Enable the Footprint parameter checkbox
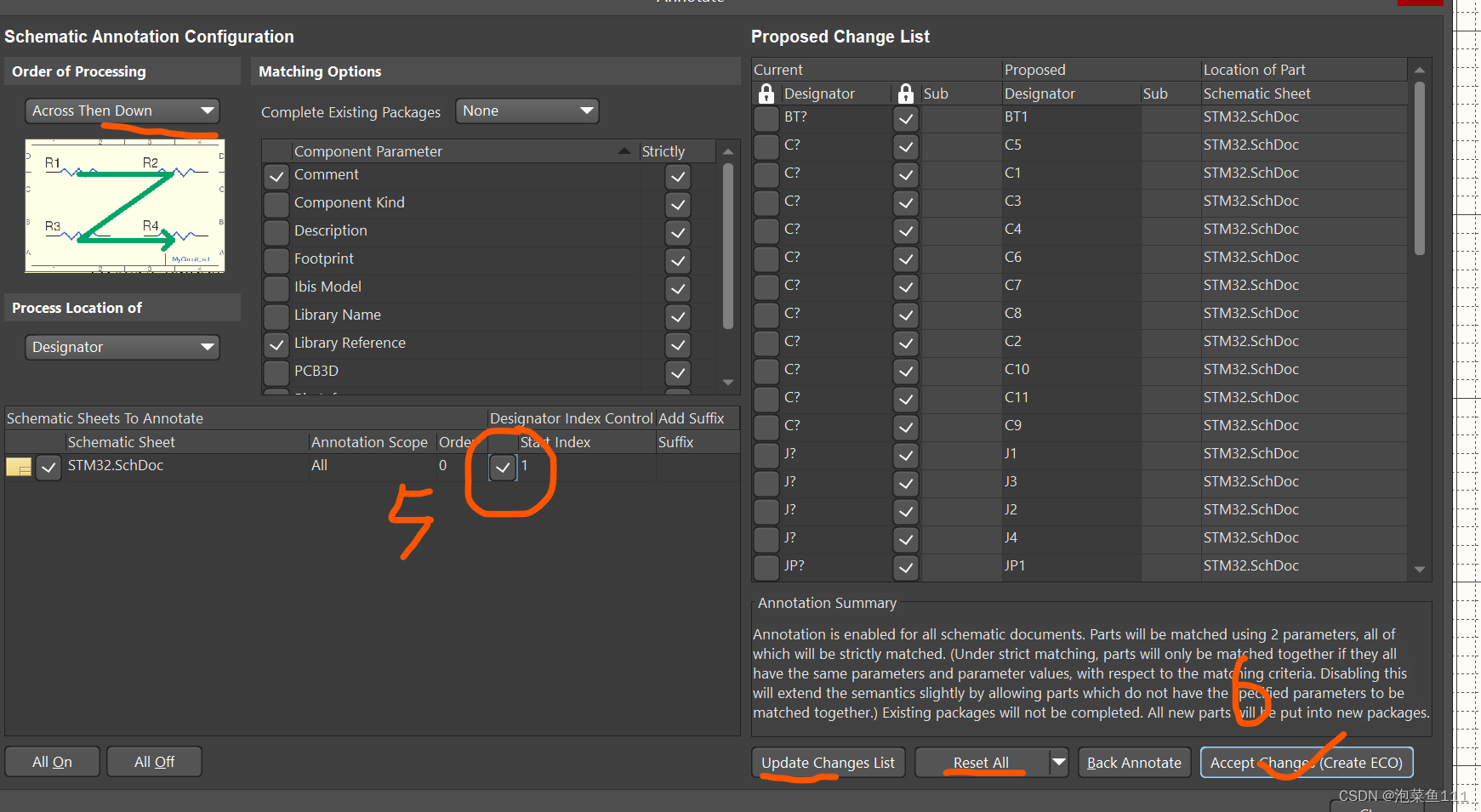The height and width of the screenshot is (812, 1481). (276, 261)
